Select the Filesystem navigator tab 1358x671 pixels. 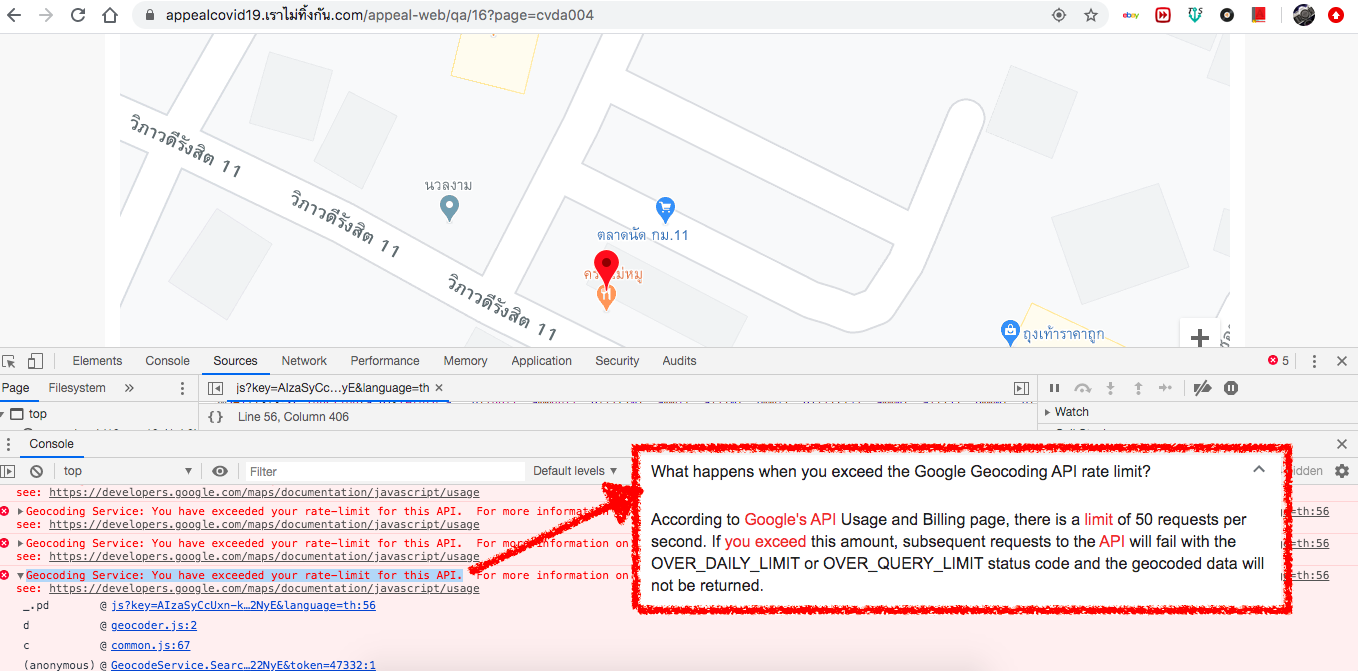pyautogui.click(x=77, y=388)
